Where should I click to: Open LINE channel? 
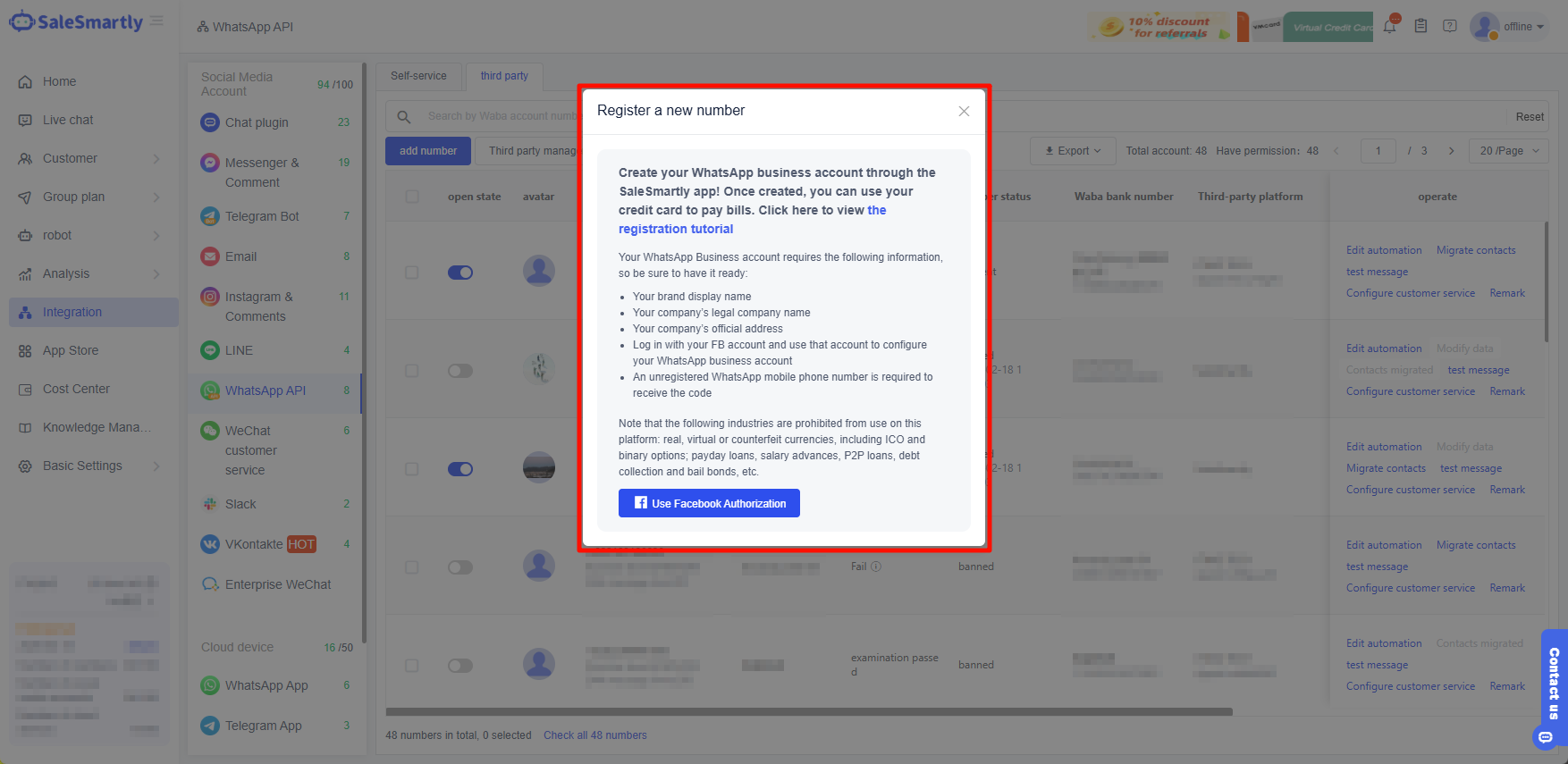274,350
